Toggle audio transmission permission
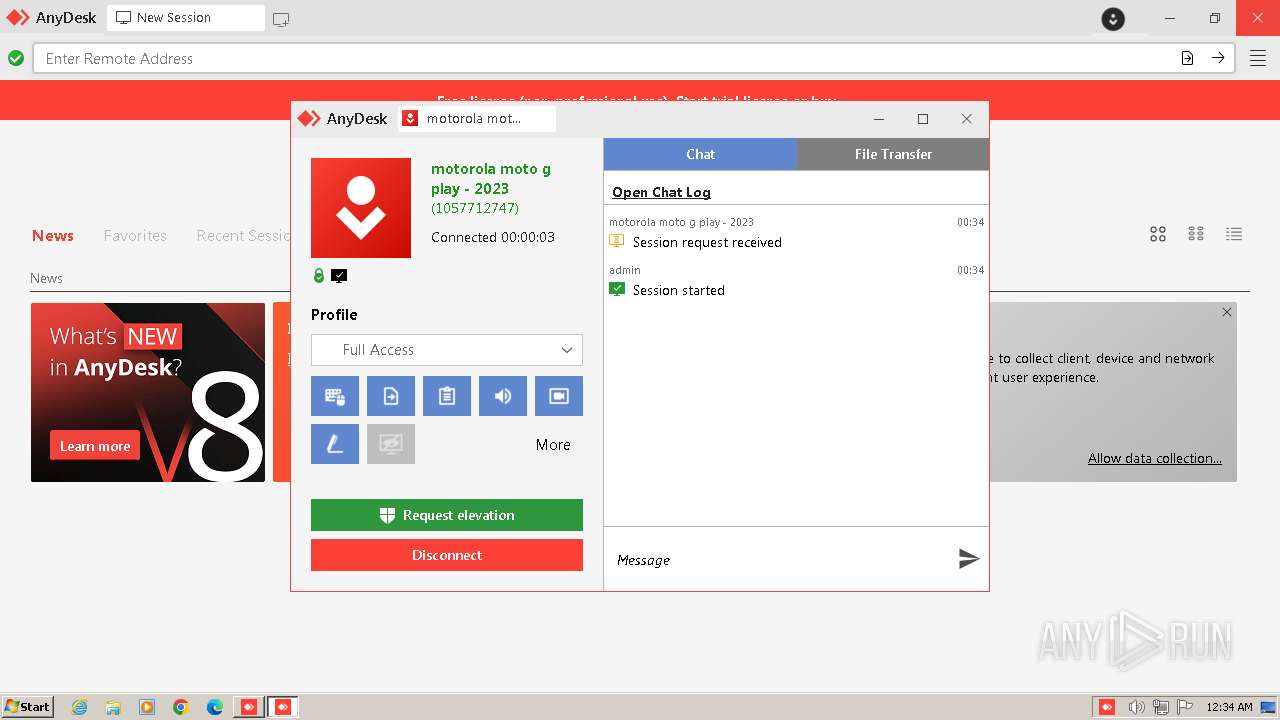The height and width of the screenshot is (720, 1280). 503,396
